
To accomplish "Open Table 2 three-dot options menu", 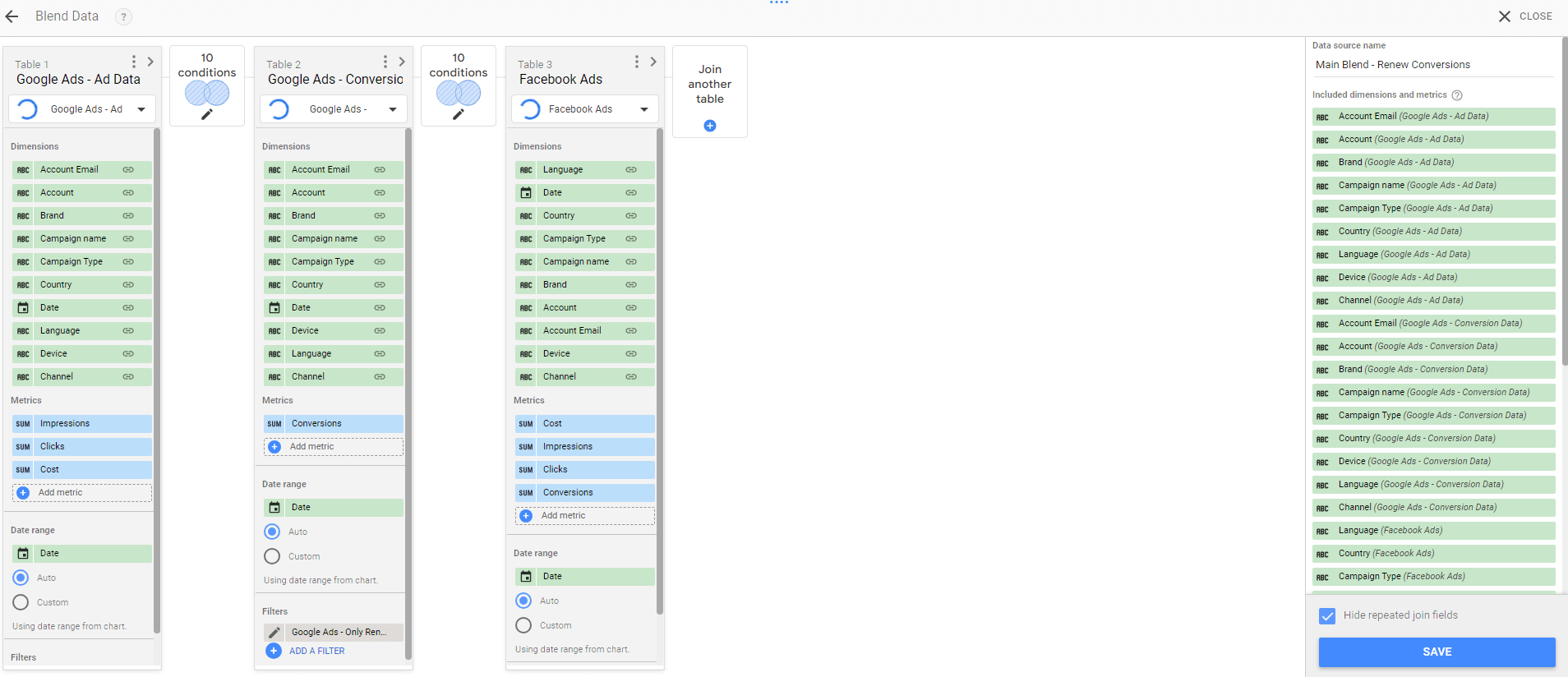I will tap(385, 62).
